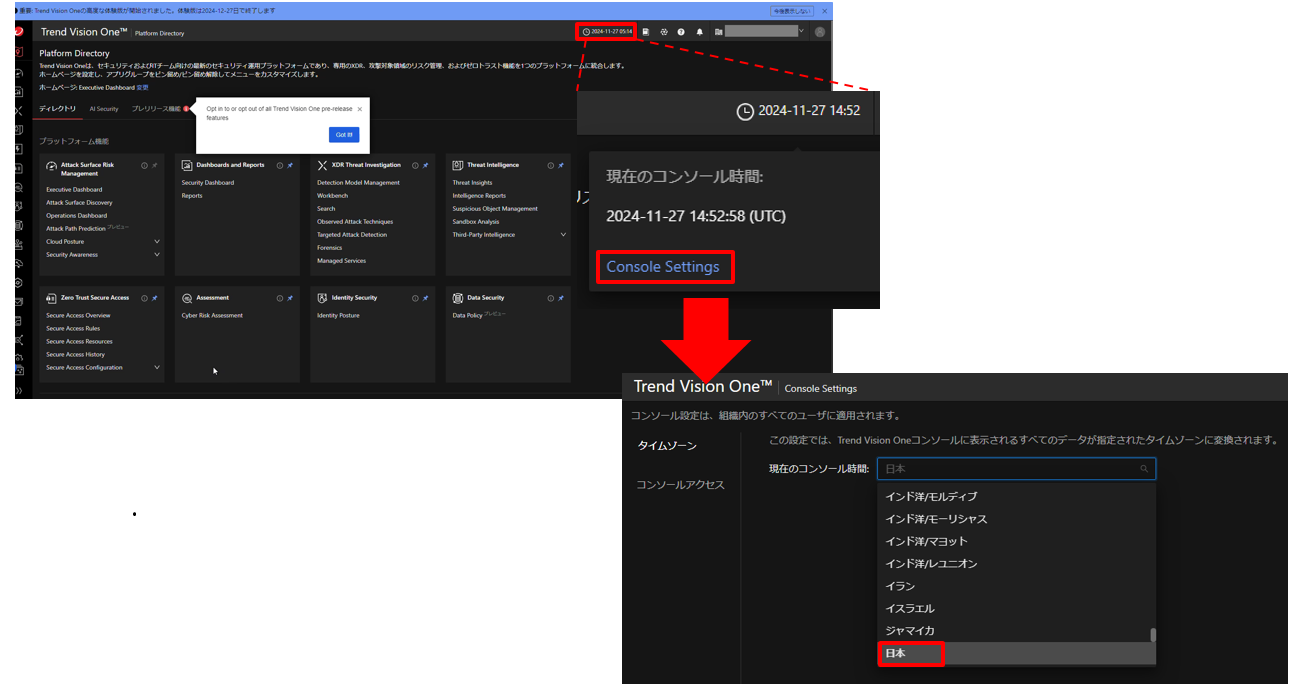
Task: Show info for Identity Security
Action: tap(414, 298)
